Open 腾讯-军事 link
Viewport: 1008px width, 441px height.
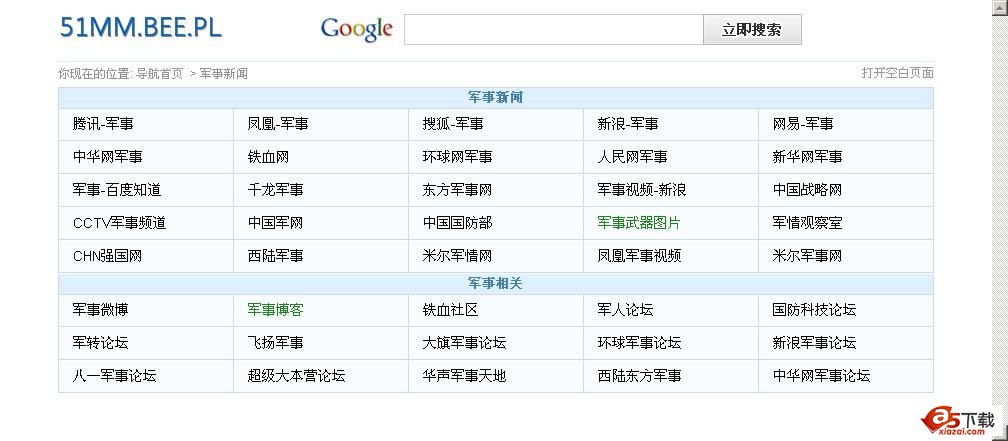103,124
